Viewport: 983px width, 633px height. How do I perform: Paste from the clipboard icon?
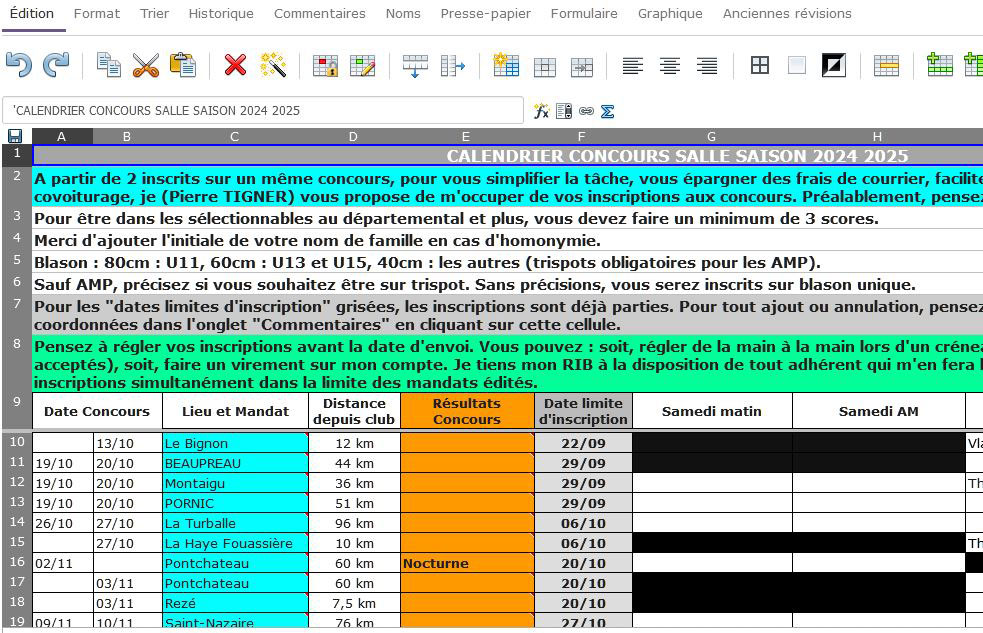coord(183,66)
